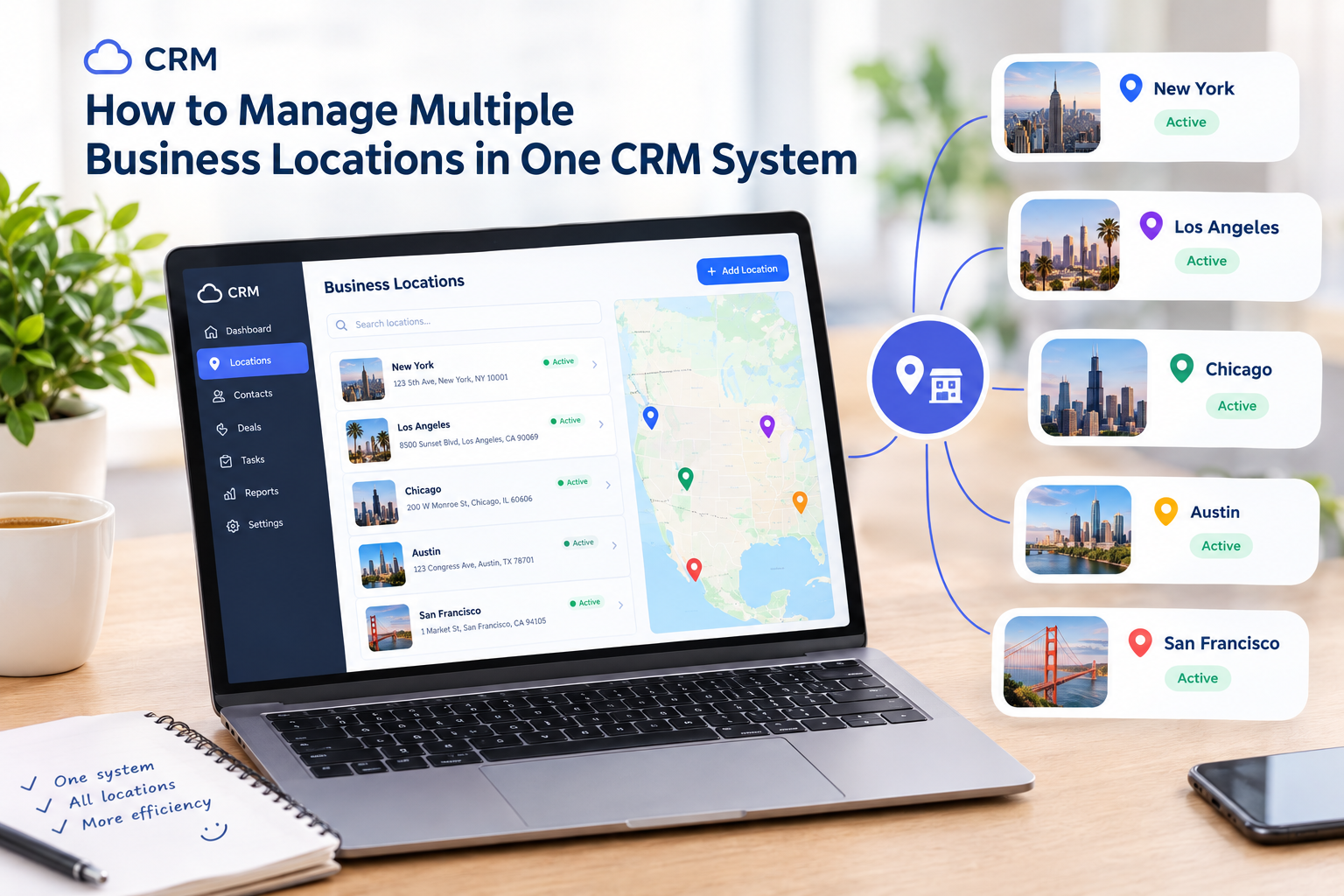
Task: Expand the San Francisco row chevron
Action: [x=621, y=605]
